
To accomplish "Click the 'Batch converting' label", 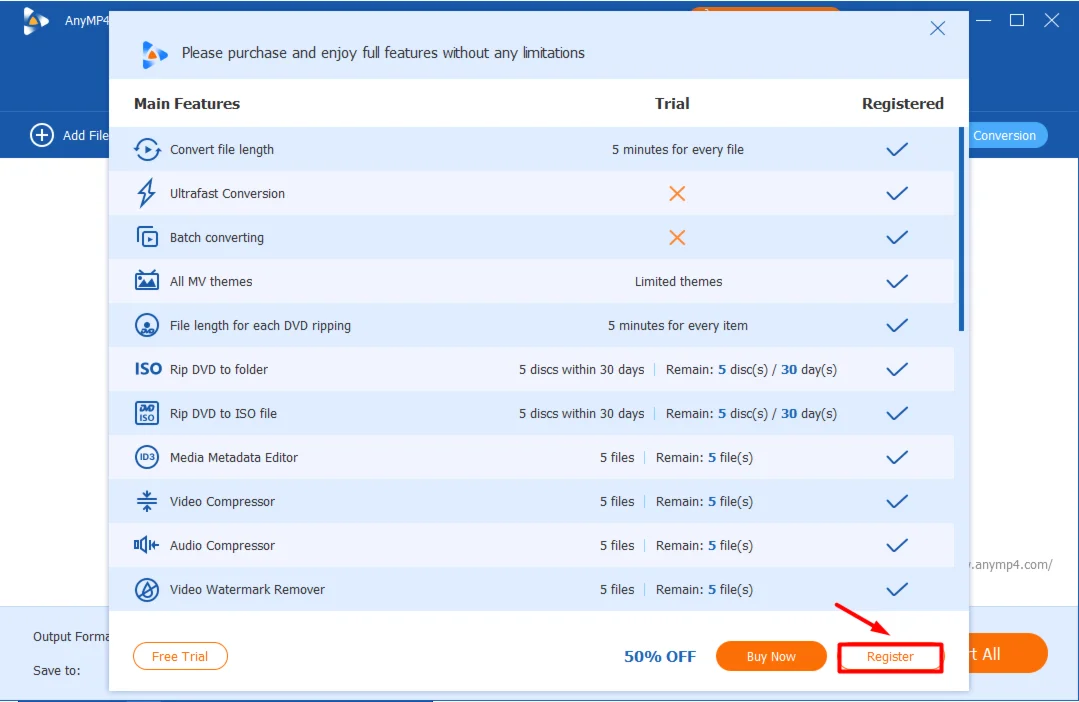I will click(x=217, y=237).
